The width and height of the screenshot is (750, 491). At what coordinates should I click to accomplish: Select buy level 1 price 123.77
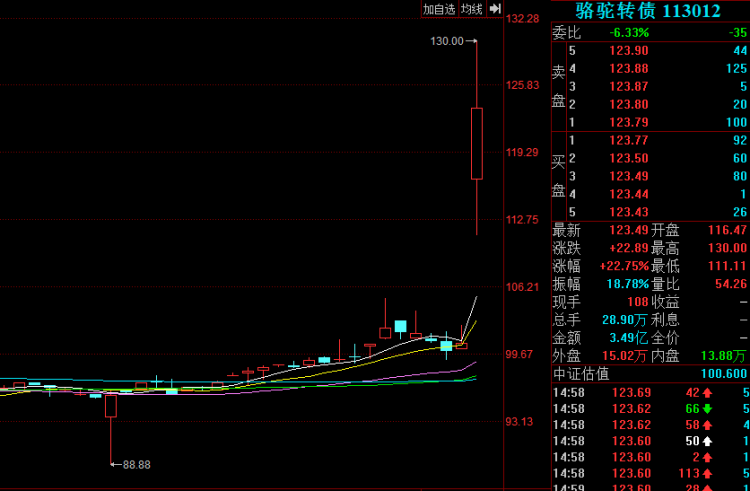(x=629, y=140)
